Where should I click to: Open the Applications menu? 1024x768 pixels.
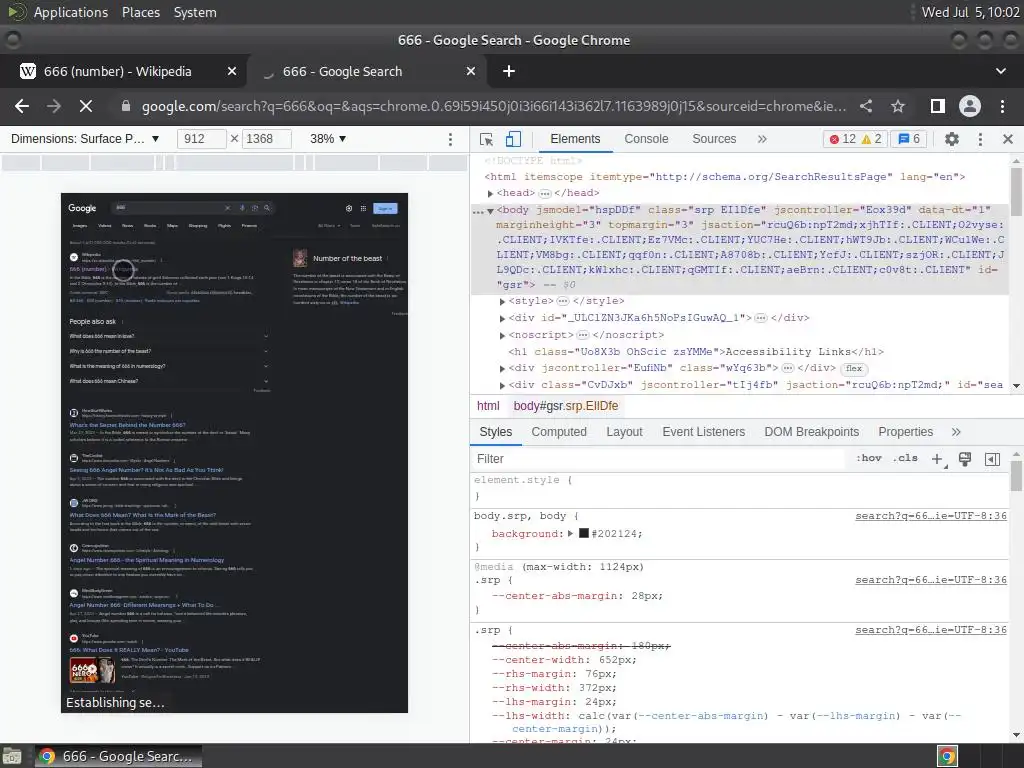click(71, 12)
